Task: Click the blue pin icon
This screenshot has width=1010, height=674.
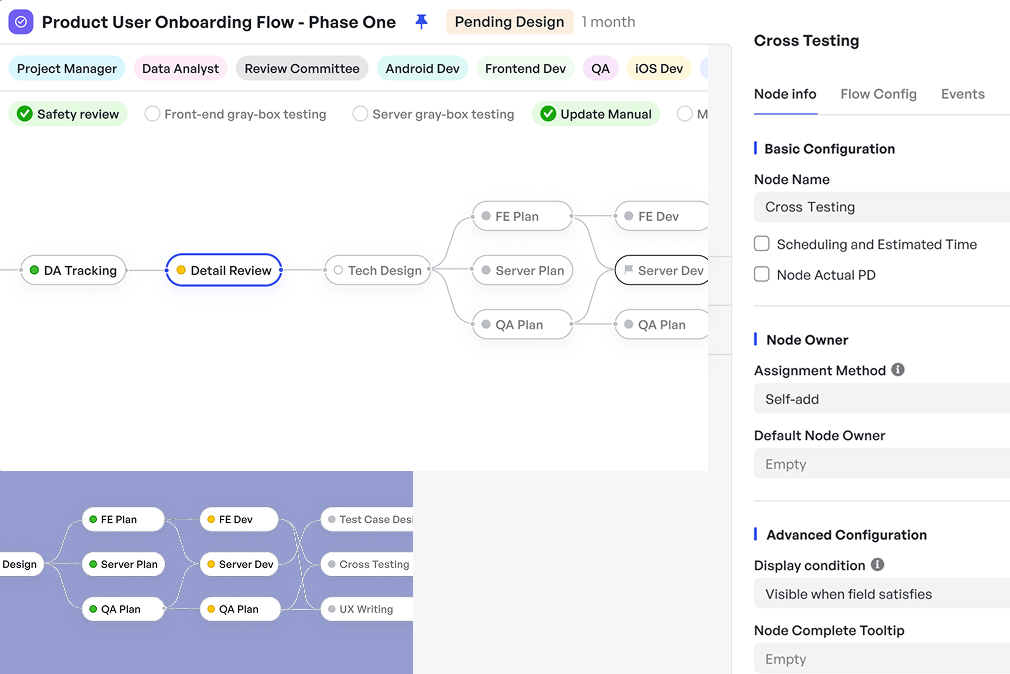Action: 421,22
